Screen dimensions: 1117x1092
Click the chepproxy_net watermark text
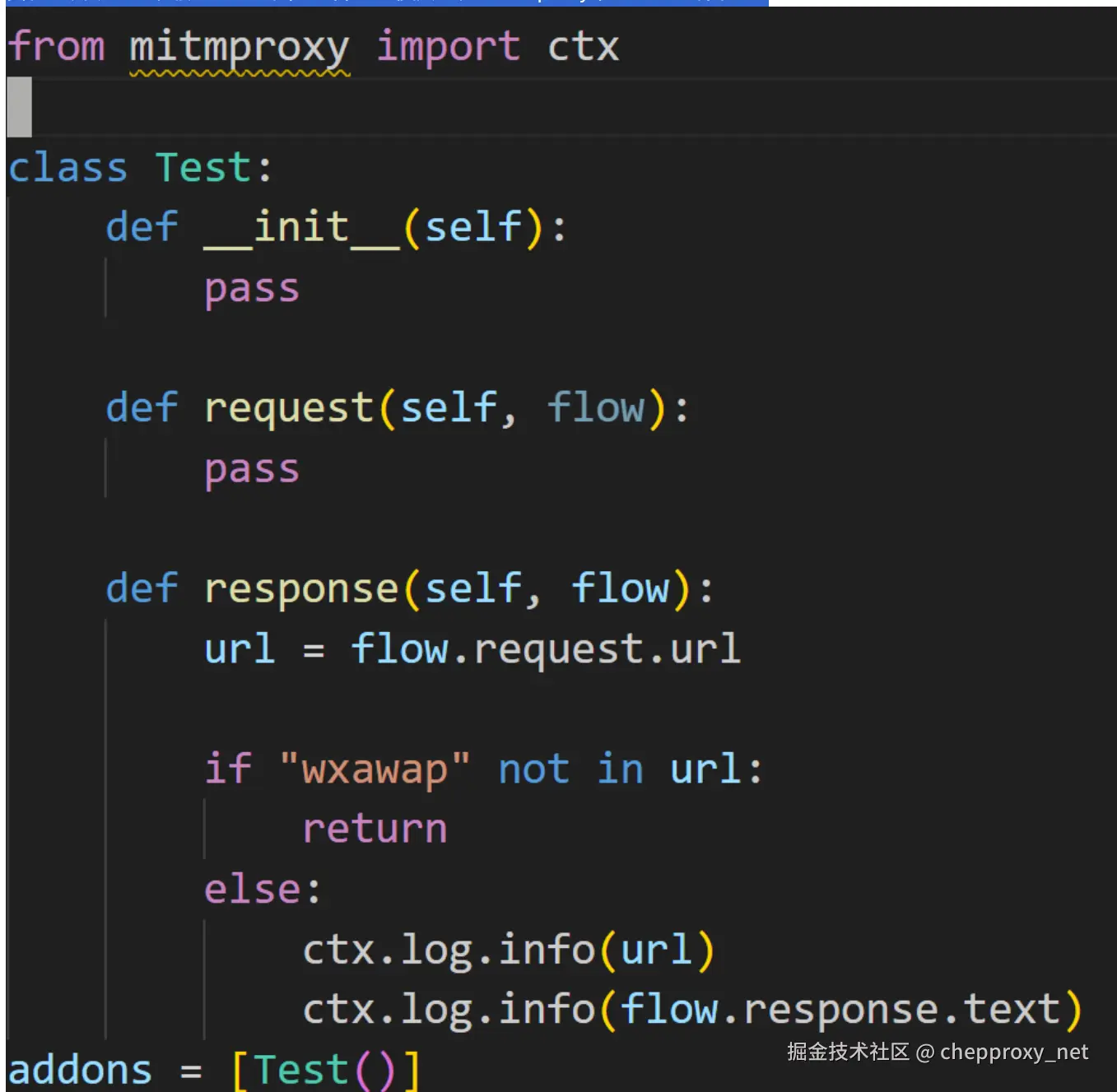click(x=1014, y=1053)
